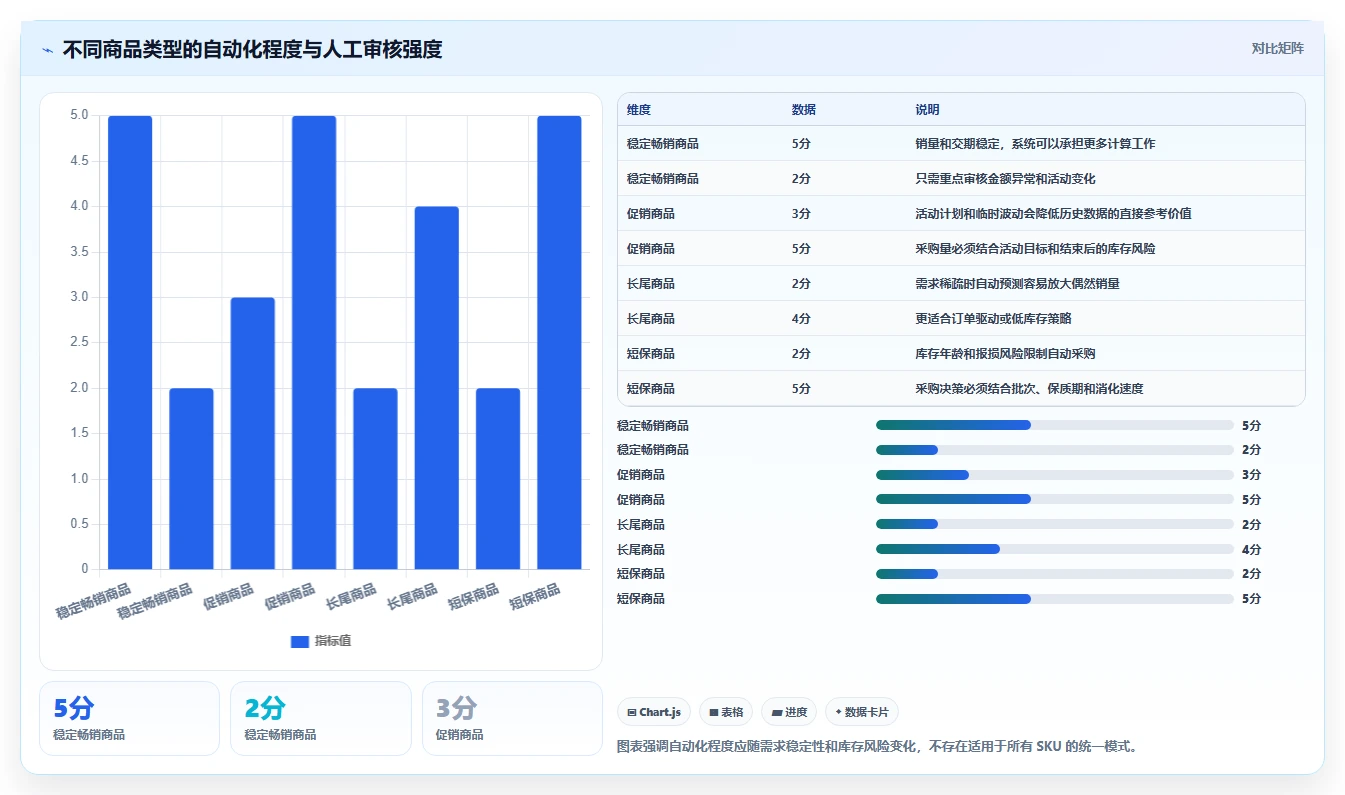Toggle the 指标值 legend entry under the chart

click(x=320, y=641)
